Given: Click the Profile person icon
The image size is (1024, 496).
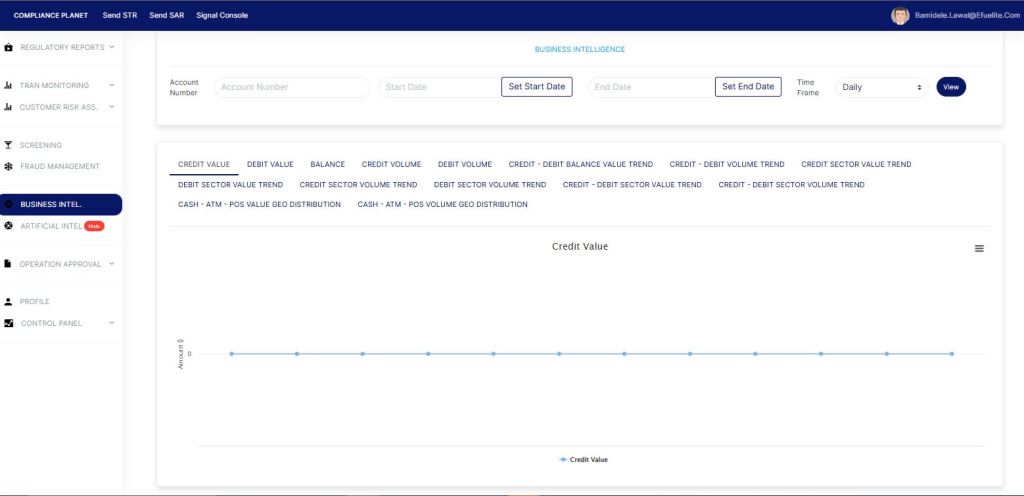Looking at the screenshot, I should coord(9,301).
